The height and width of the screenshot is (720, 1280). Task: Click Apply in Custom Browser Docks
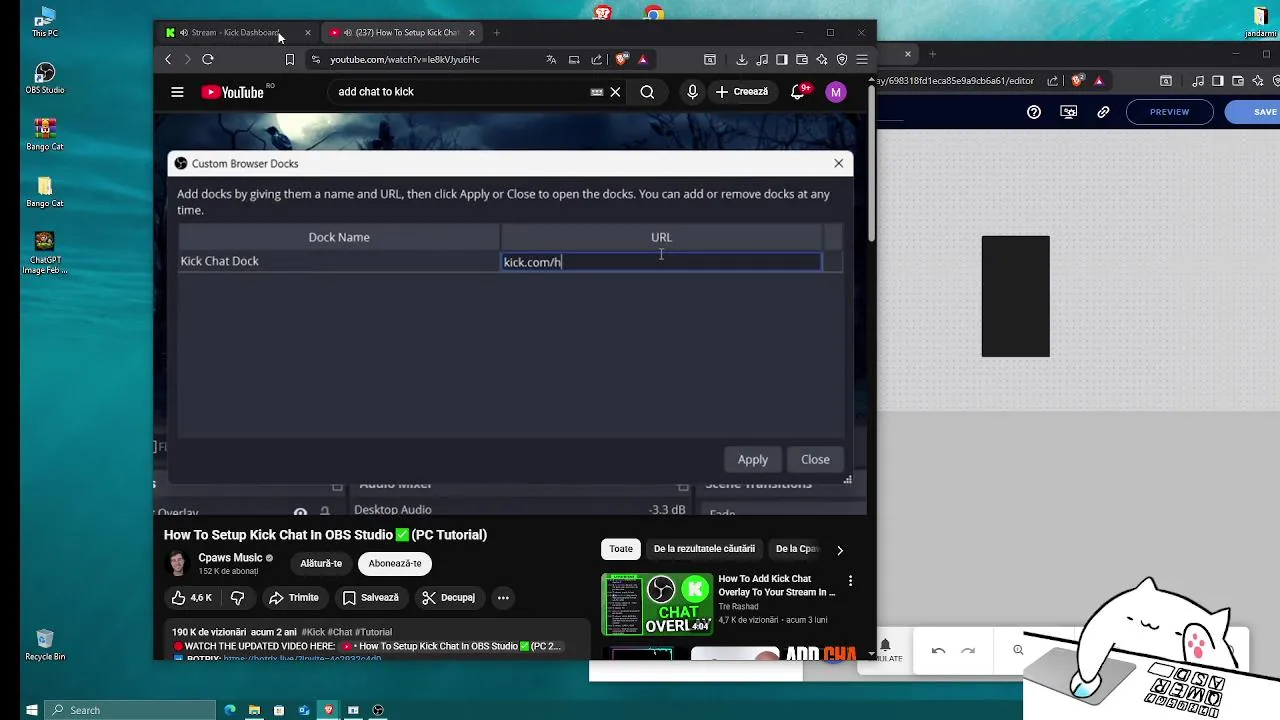(x=753, y=459)
